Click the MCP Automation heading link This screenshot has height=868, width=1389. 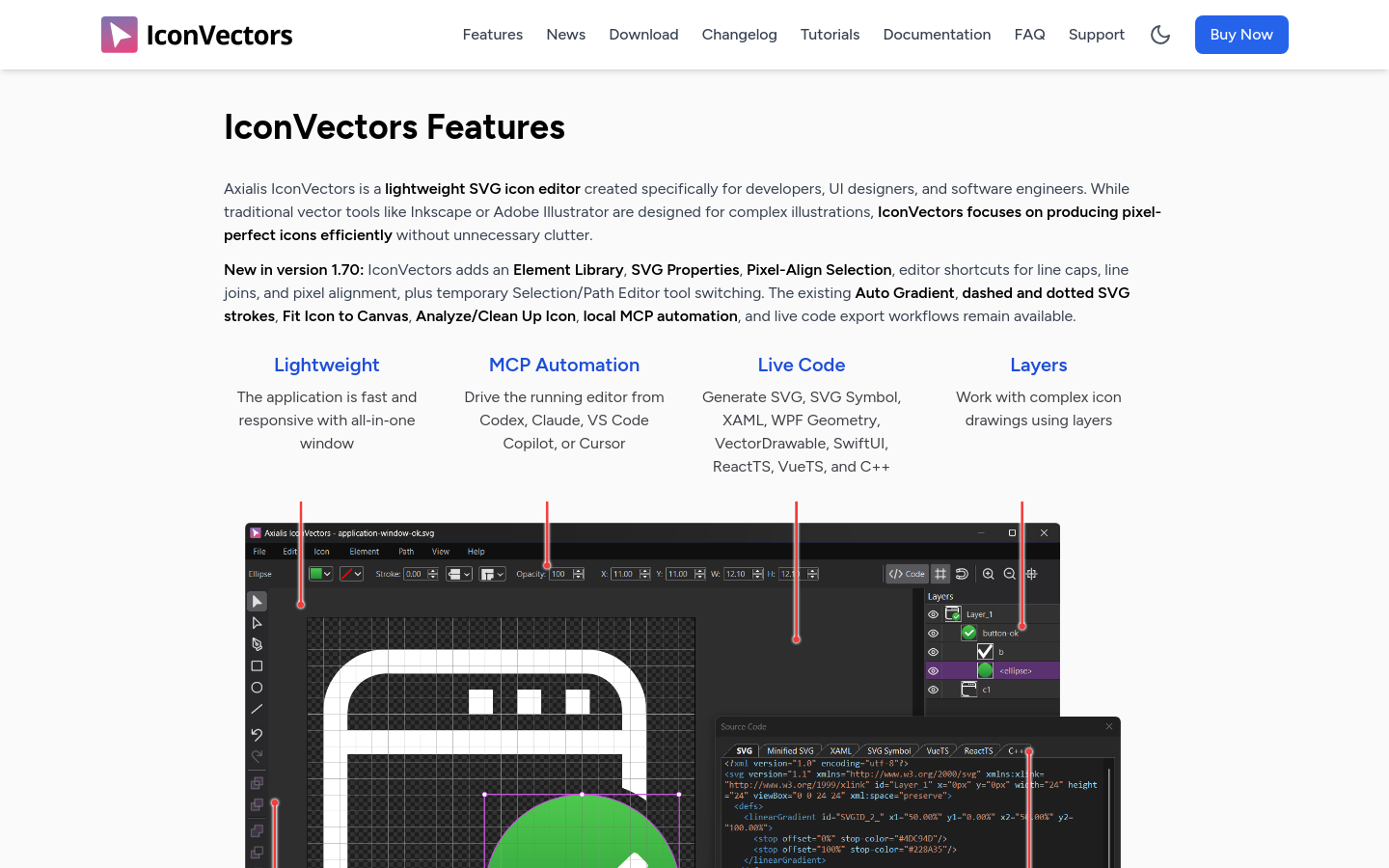(x=564, y=365)
